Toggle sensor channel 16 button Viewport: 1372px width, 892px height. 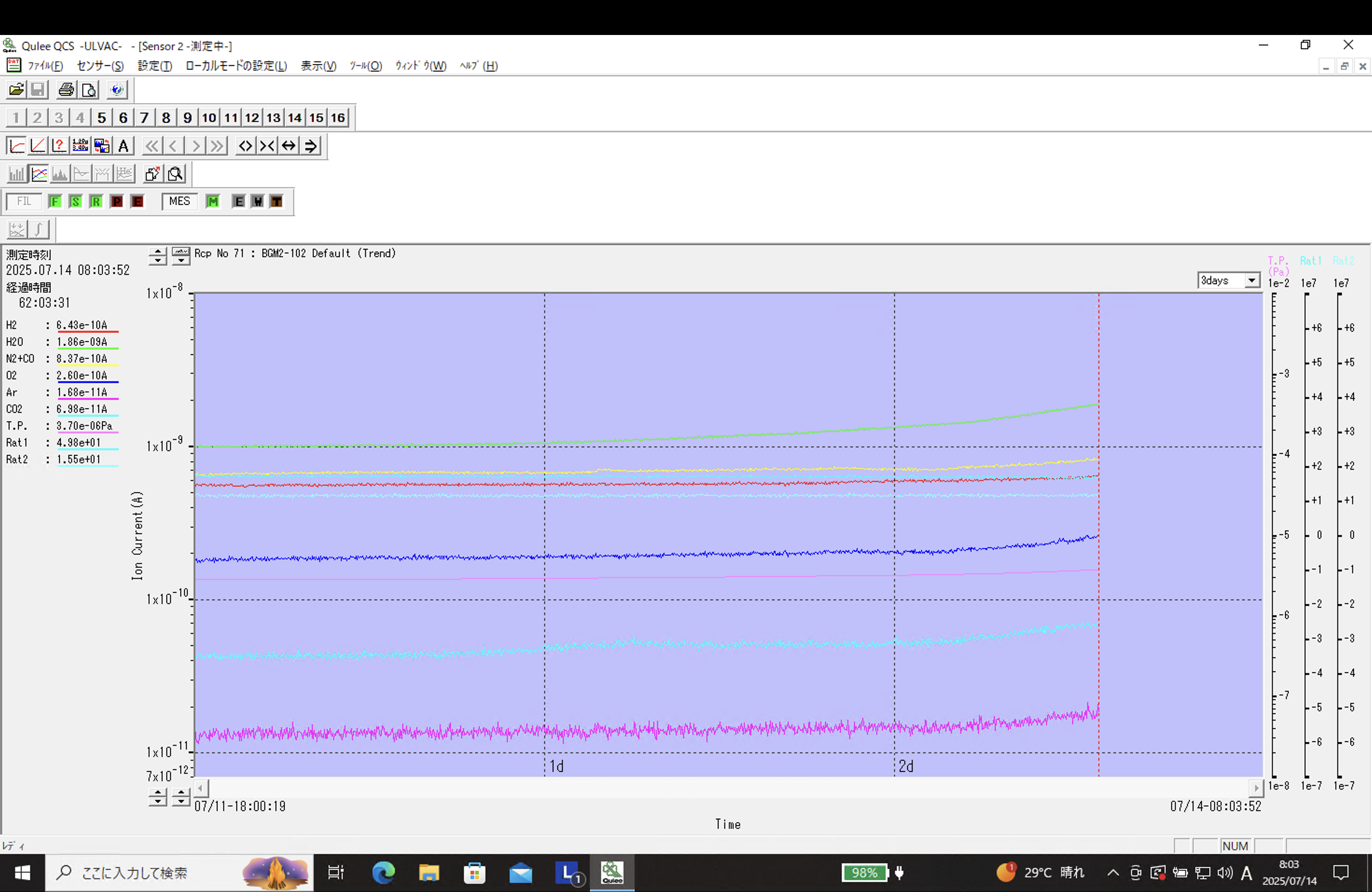tap(338, 118)
